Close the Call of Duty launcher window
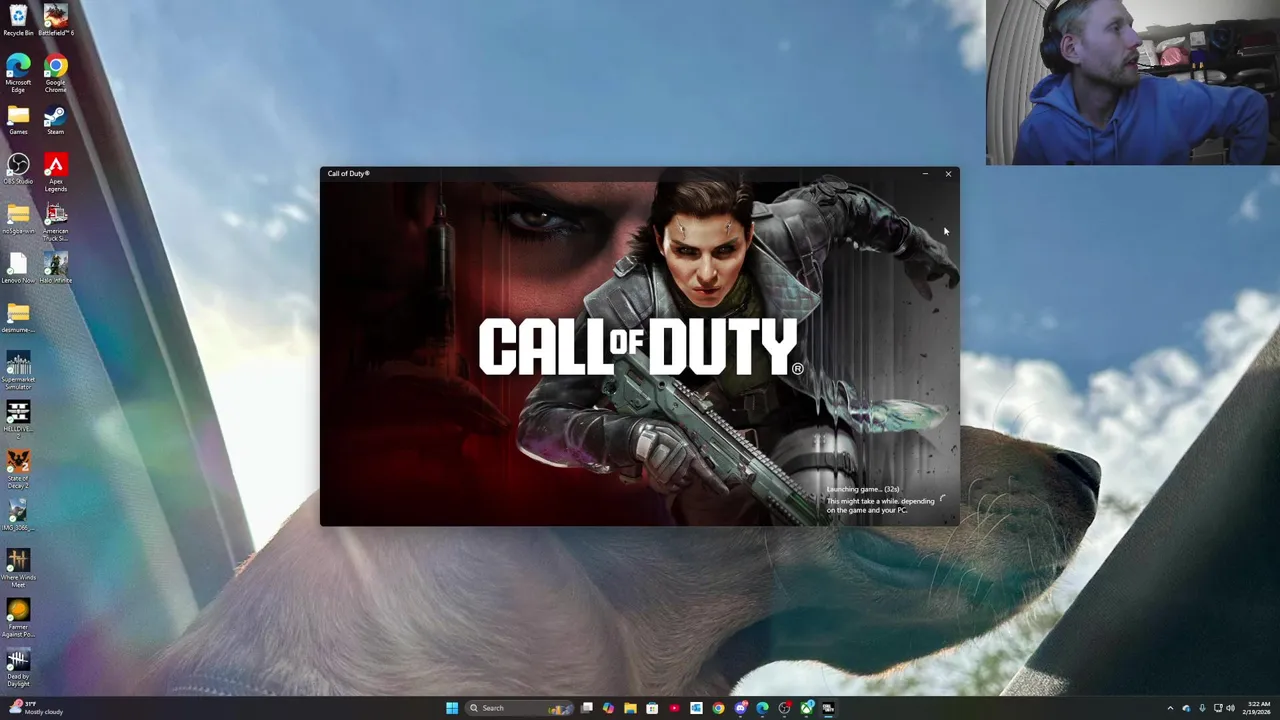This screenshot has width=1280, height=720. coord(948,174)
